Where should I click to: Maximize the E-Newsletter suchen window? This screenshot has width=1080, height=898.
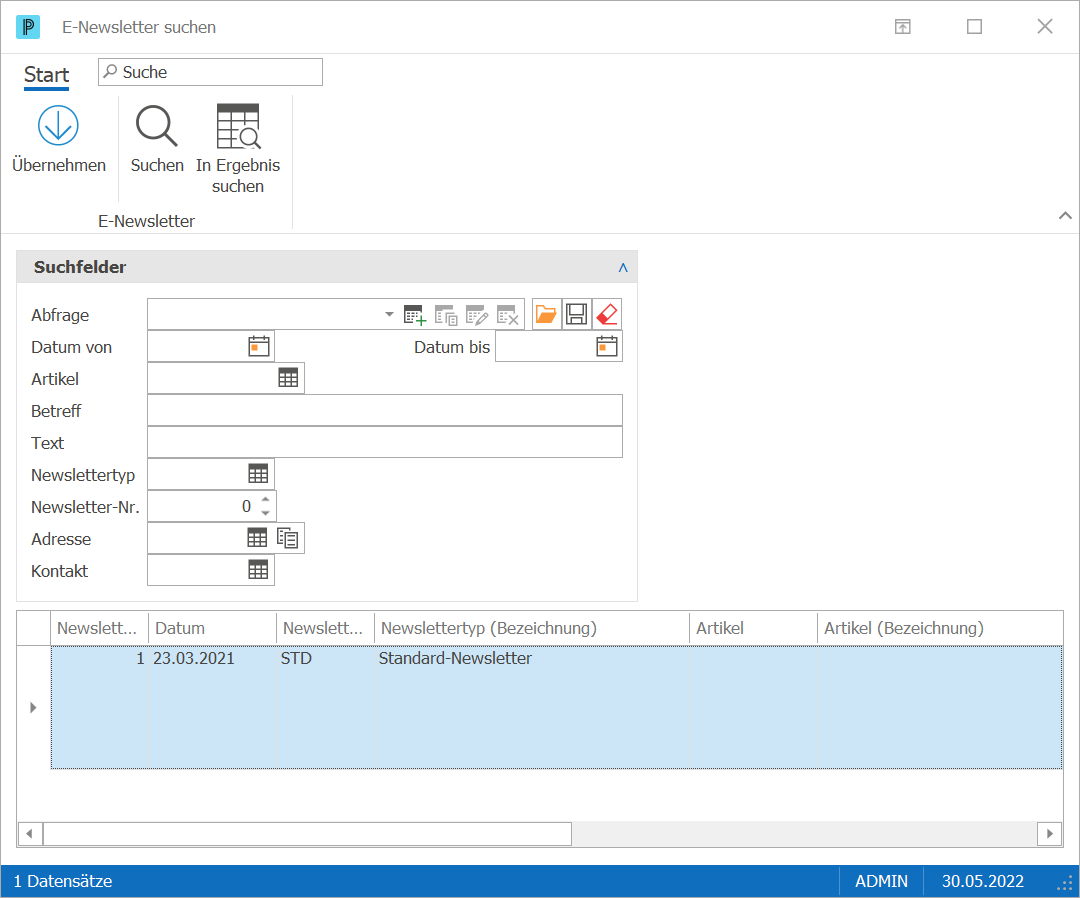974,27
